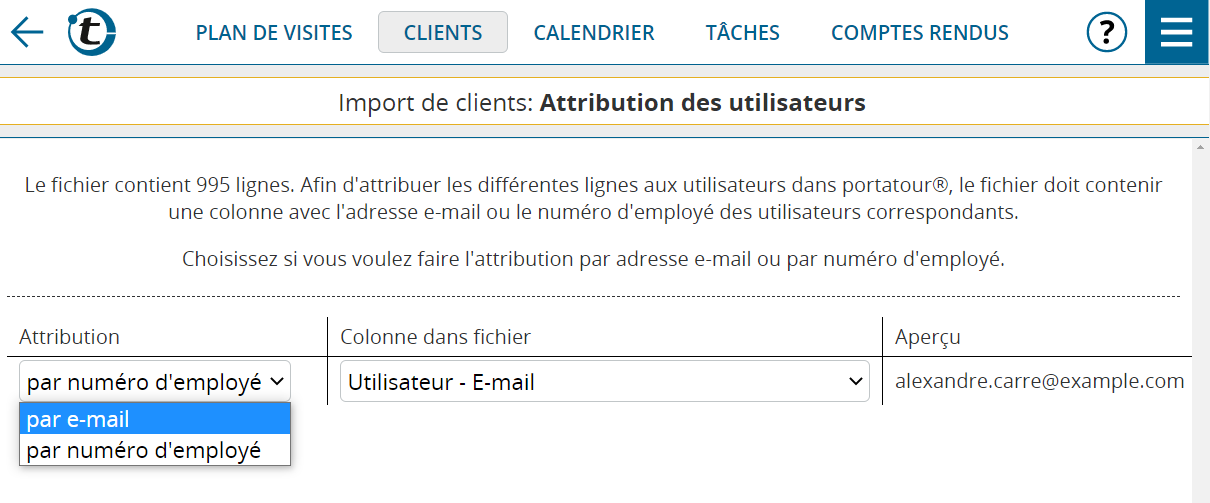Expand the 'Utilisateur - E-mail' column dropdown
Viewport: 1210px width, 503px height.
click(x=605, y=382)
